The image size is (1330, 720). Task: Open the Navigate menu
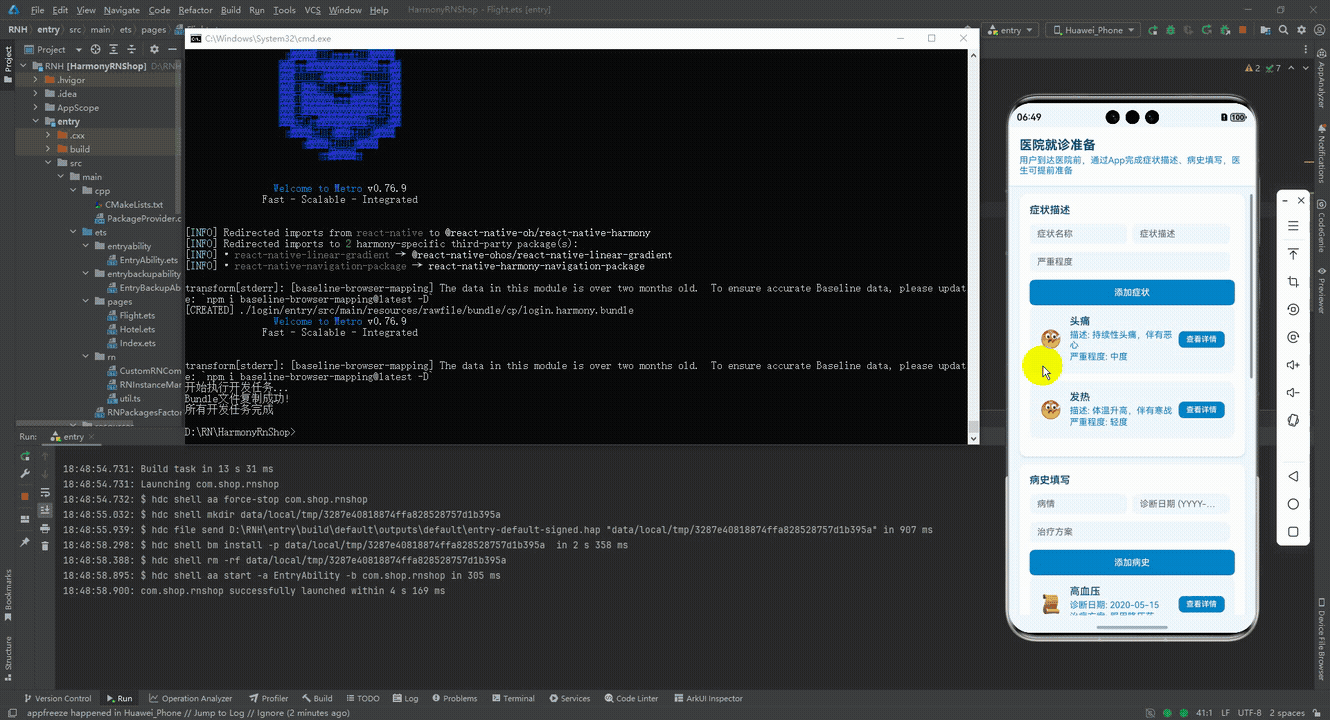click(x=122, y=10)
